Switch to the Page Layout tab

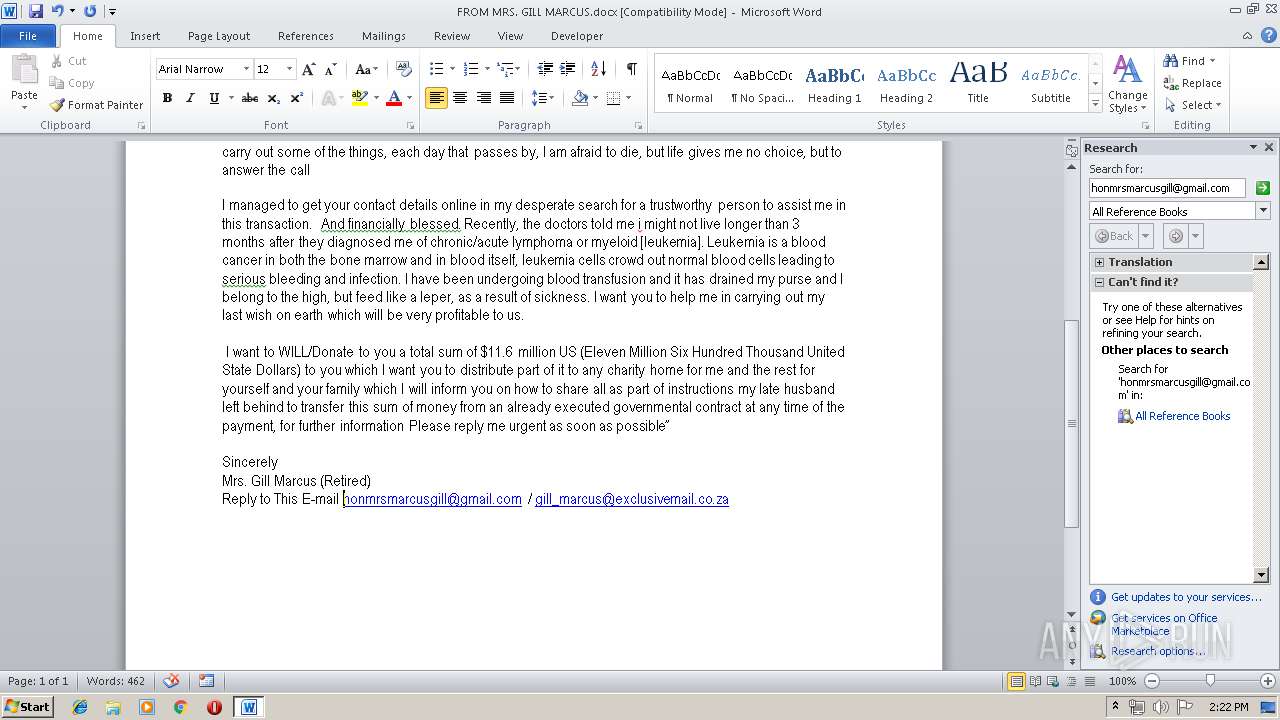tap(219, 36)
